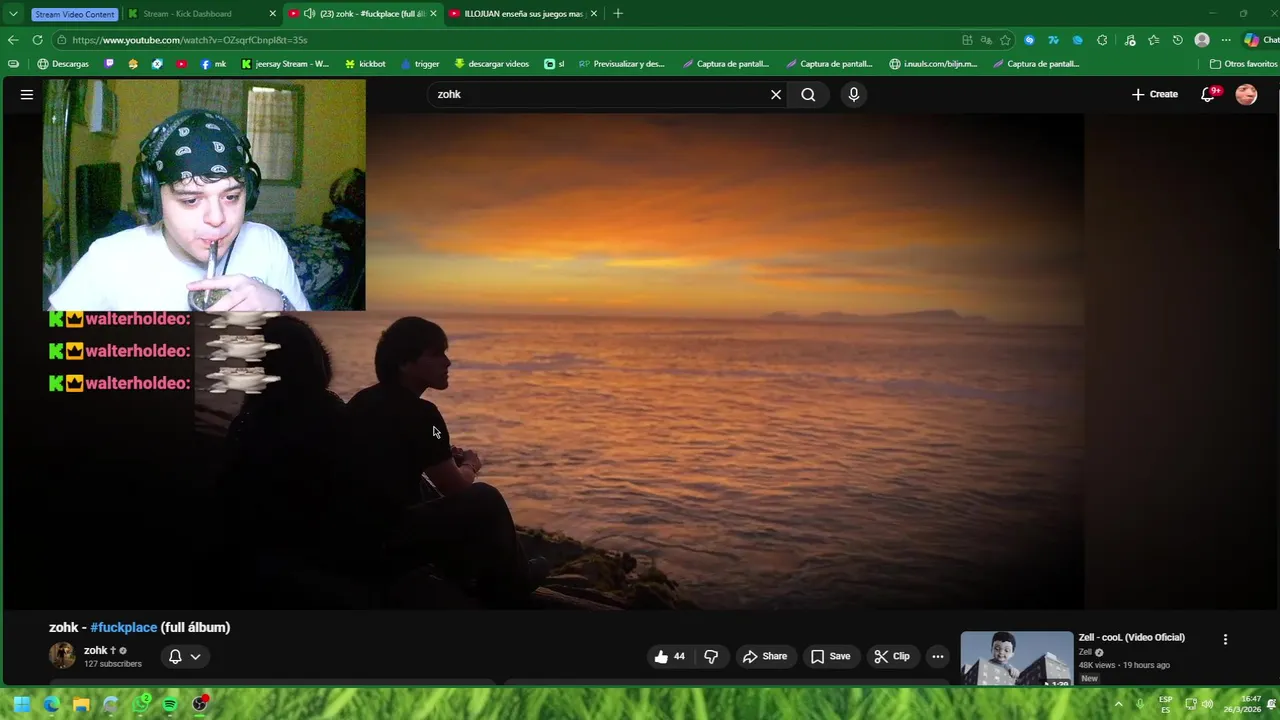The width and height of the screenshot is (1280, 720).
Task: Open the kickbot bookmark
Action: [365, 64]
